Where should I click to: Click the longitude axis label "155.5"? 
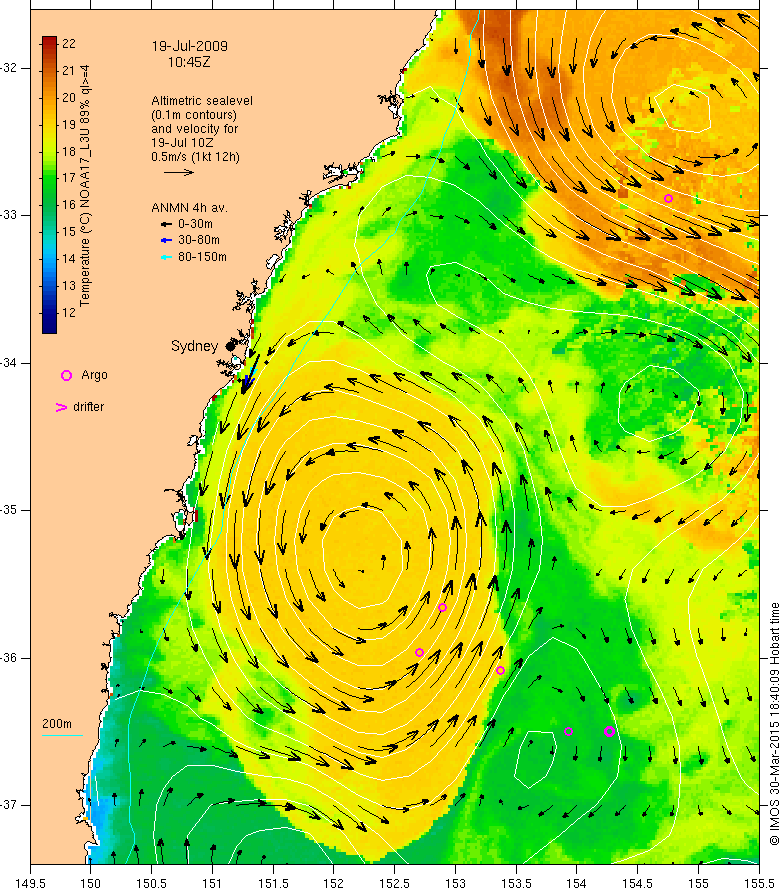(x=759, y=883)
